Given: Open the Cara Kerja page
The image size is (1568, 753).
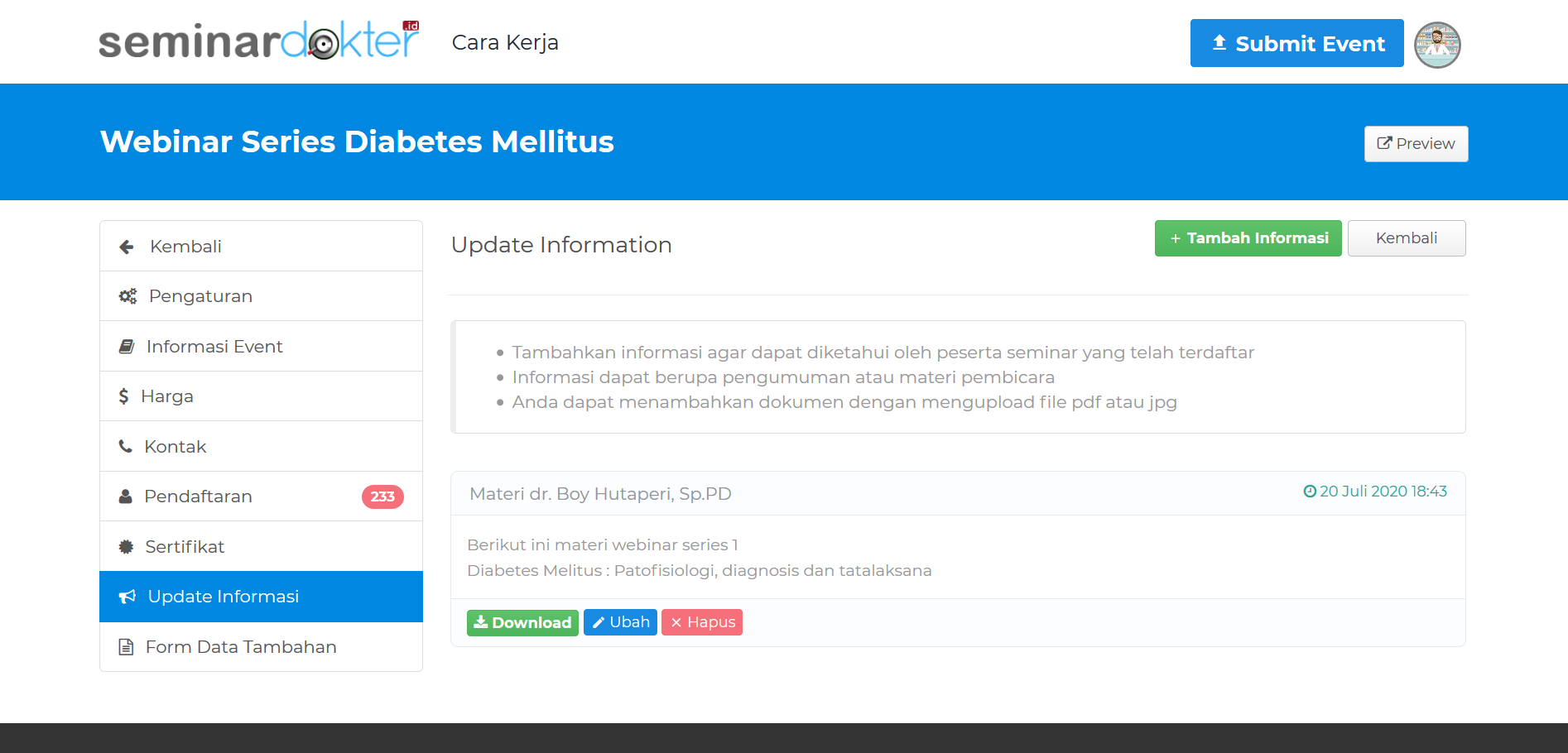Looking at the screenshot, I should [505, 42].
